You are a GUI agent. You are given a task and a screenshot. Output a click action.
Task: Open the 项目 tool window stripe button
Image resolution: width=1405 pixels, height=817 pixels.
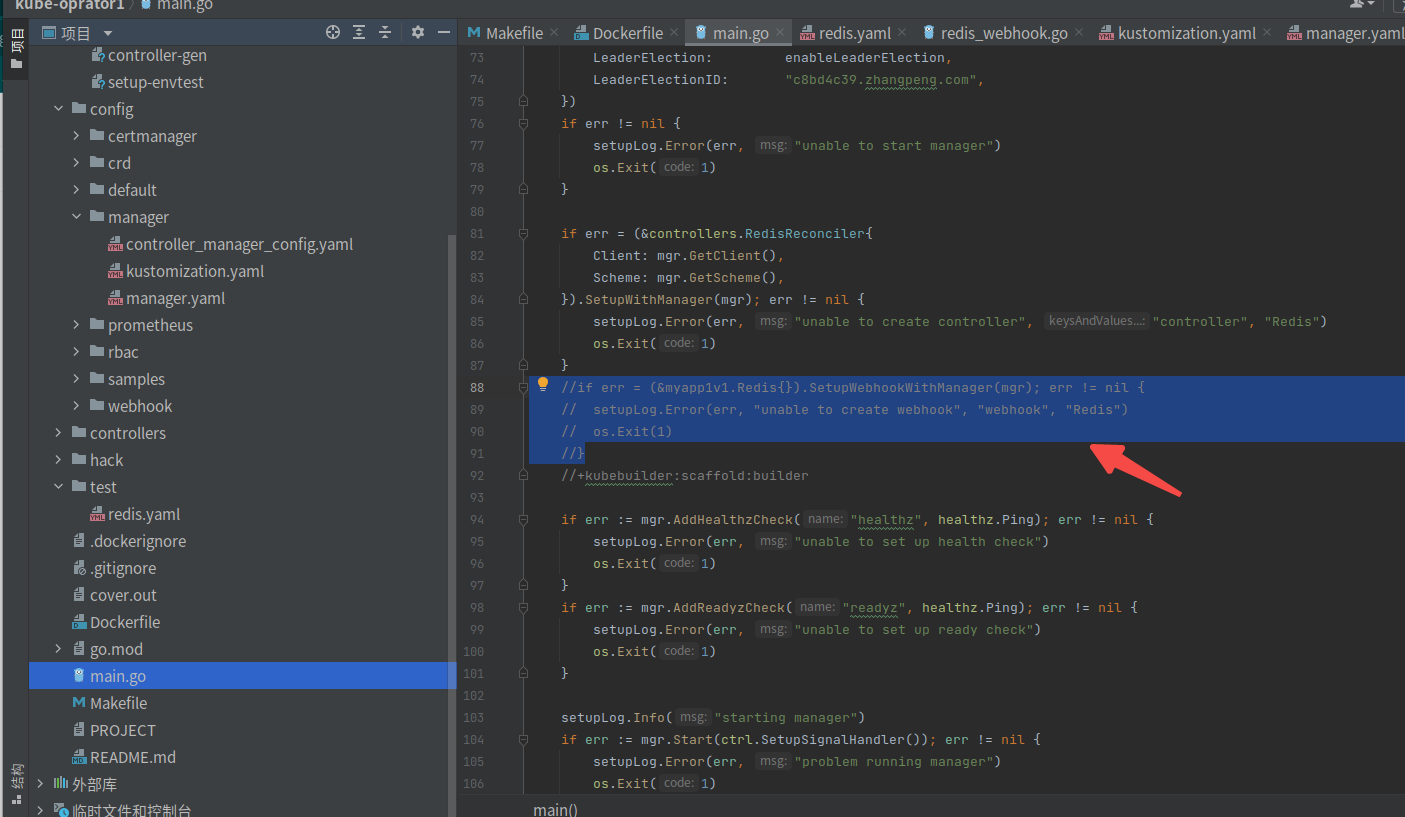[x=16, y=50]
